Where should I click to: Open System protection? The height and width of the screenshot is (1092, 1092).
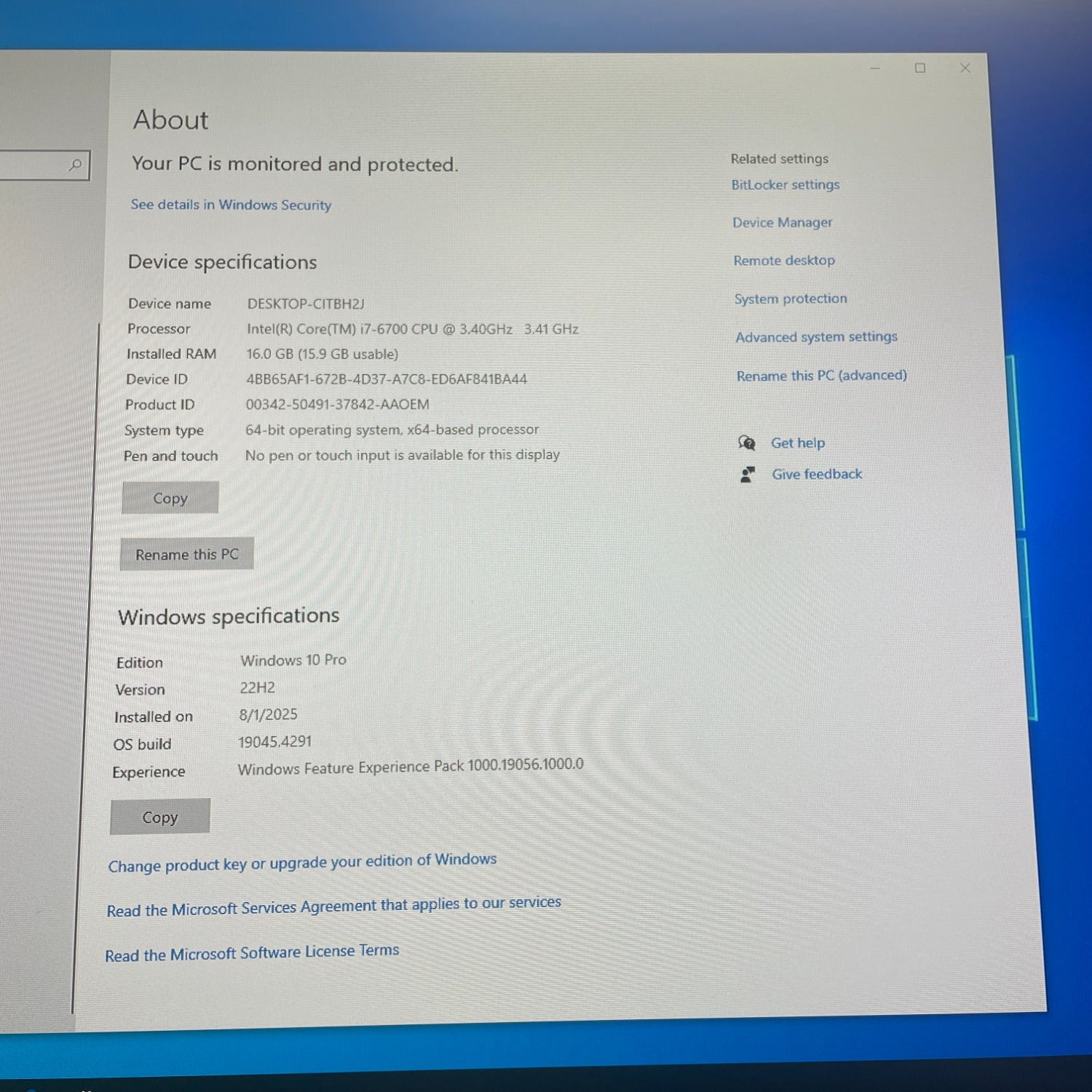pyautogui.click(x=791, y=299)
